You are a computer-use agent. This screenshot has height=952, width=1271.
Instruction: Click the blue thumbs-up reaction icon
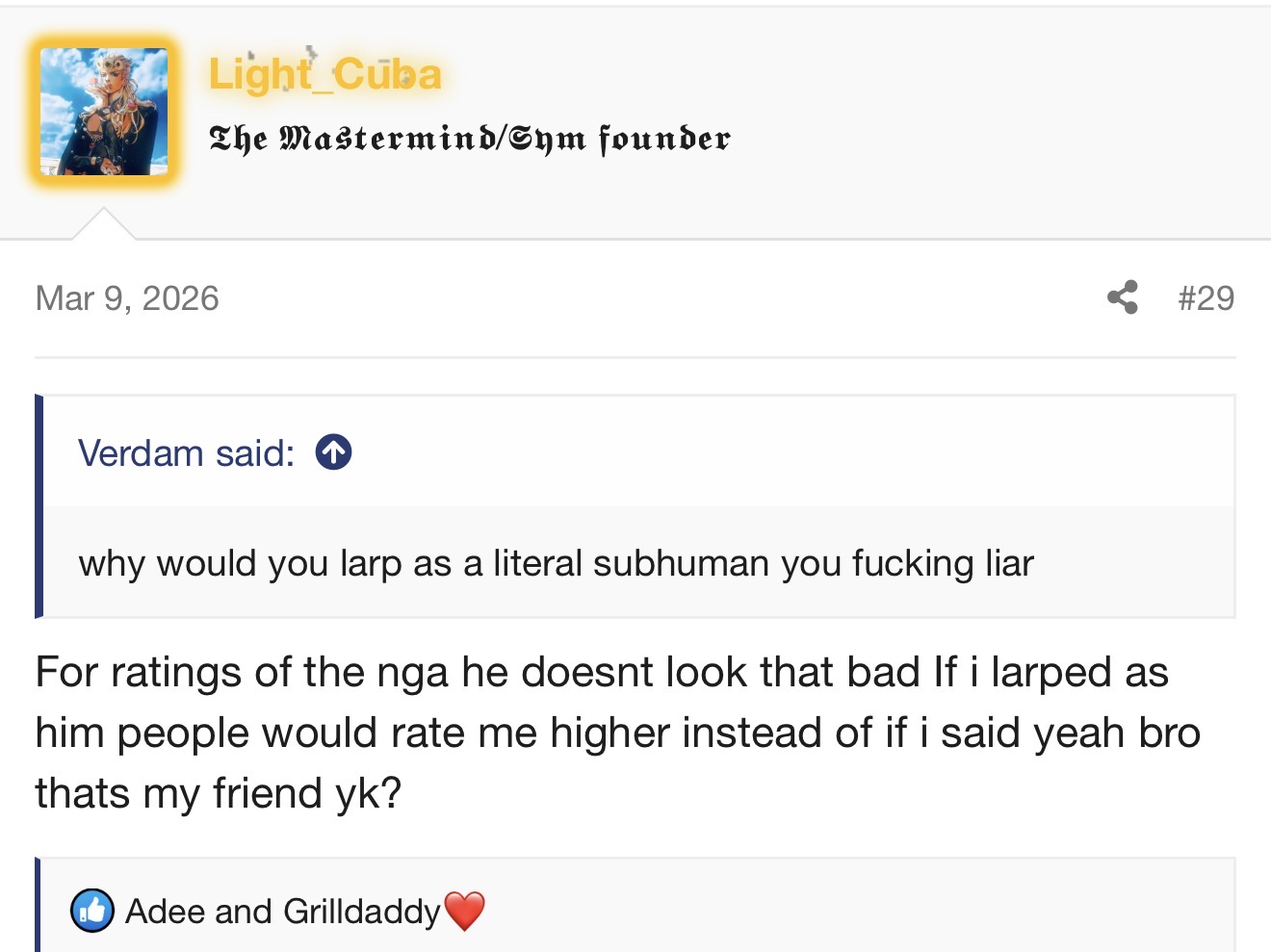pyautogui.click(x=92, y=911)
